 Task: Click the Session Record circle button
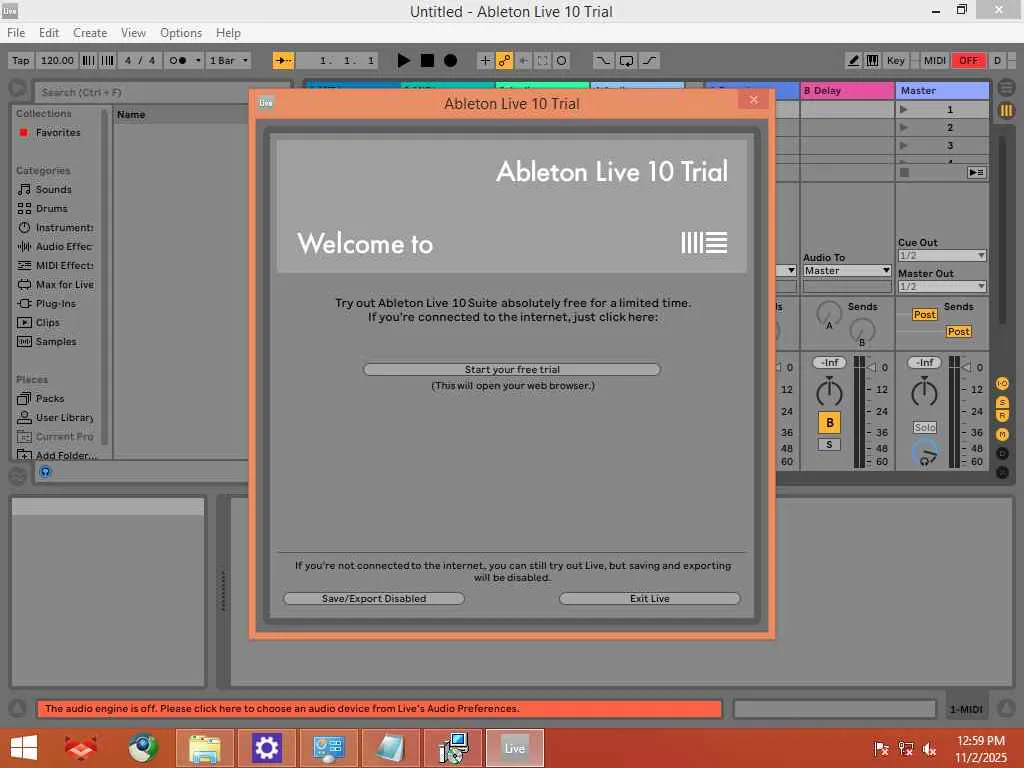coord(561,61)
